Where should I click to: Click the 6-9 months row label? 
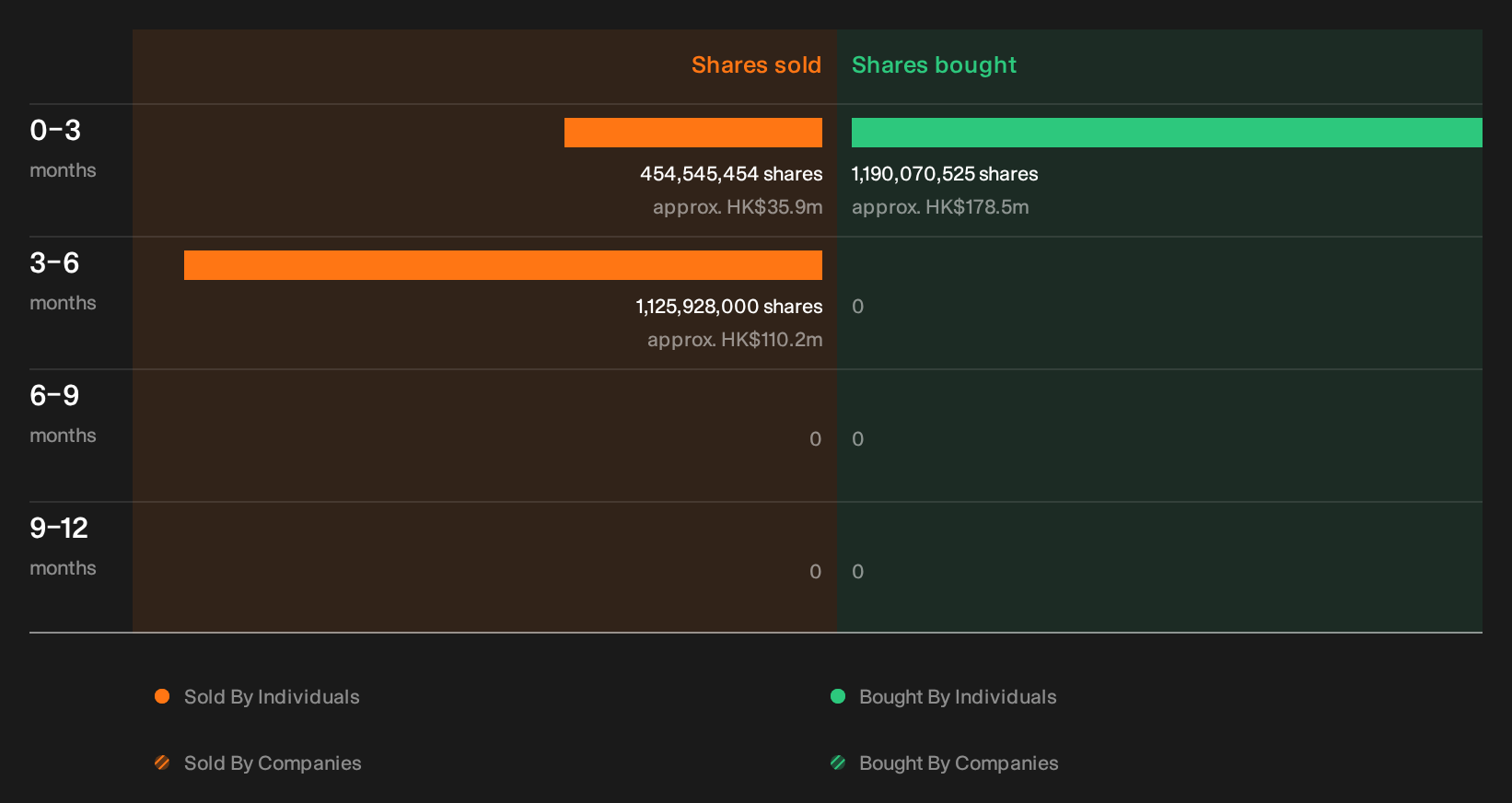pyautogui.click(x=63, y=413)
